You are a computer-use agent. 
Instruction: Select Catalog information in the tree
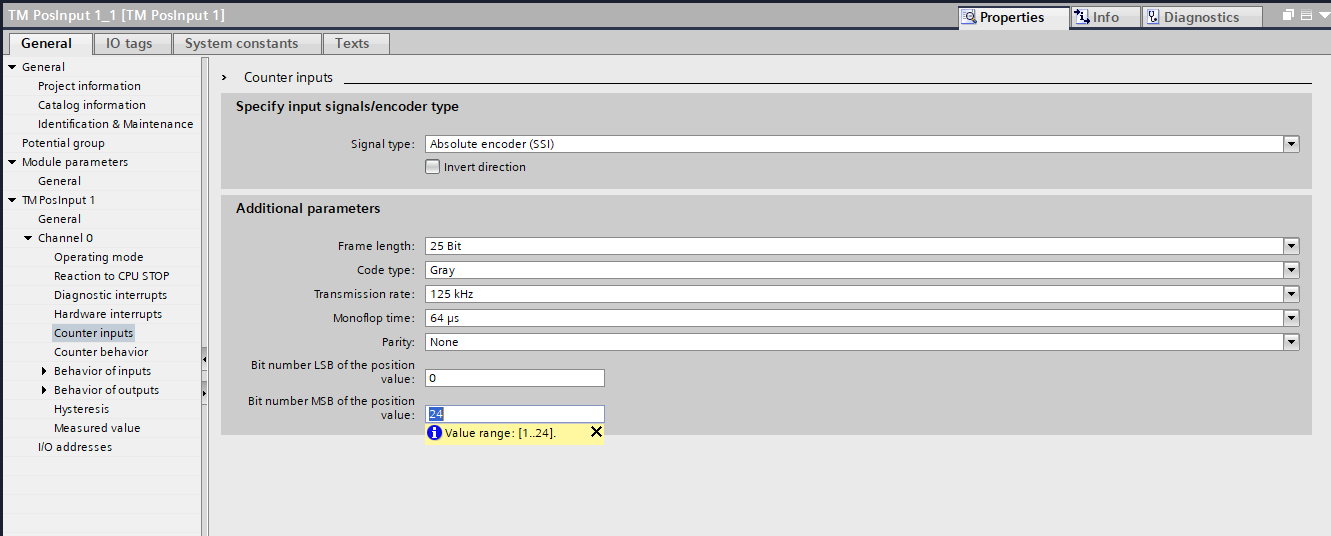click(x=92, y=105)
